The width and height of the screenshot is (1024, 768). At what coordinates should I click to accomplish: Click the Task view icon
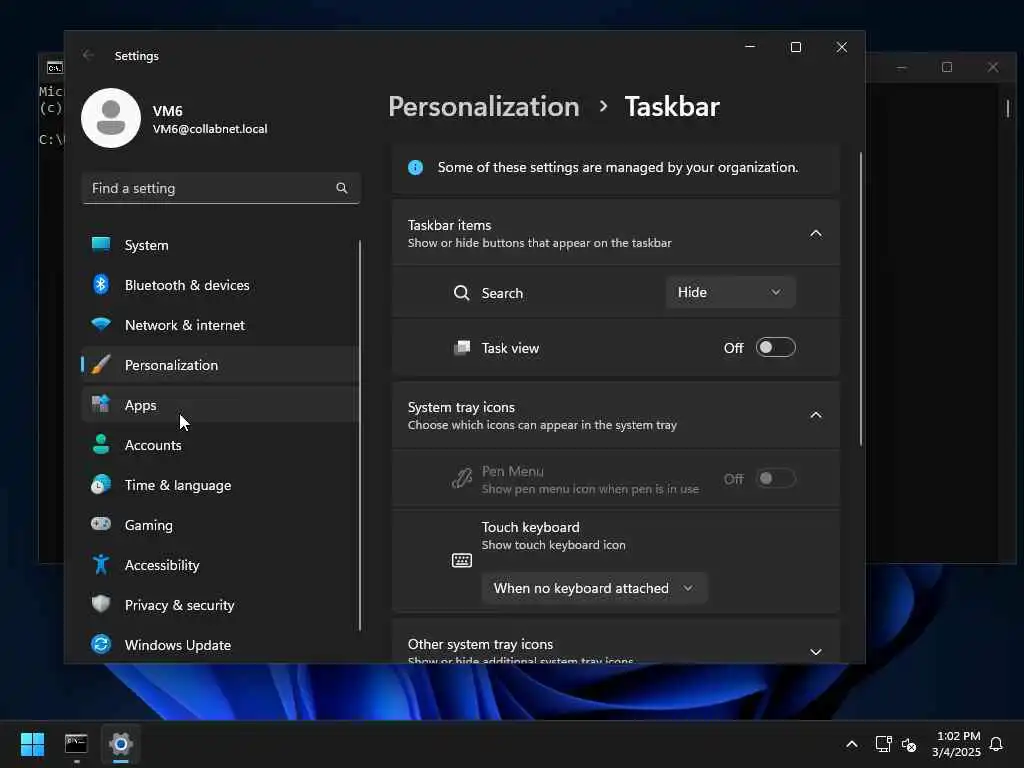462,347
